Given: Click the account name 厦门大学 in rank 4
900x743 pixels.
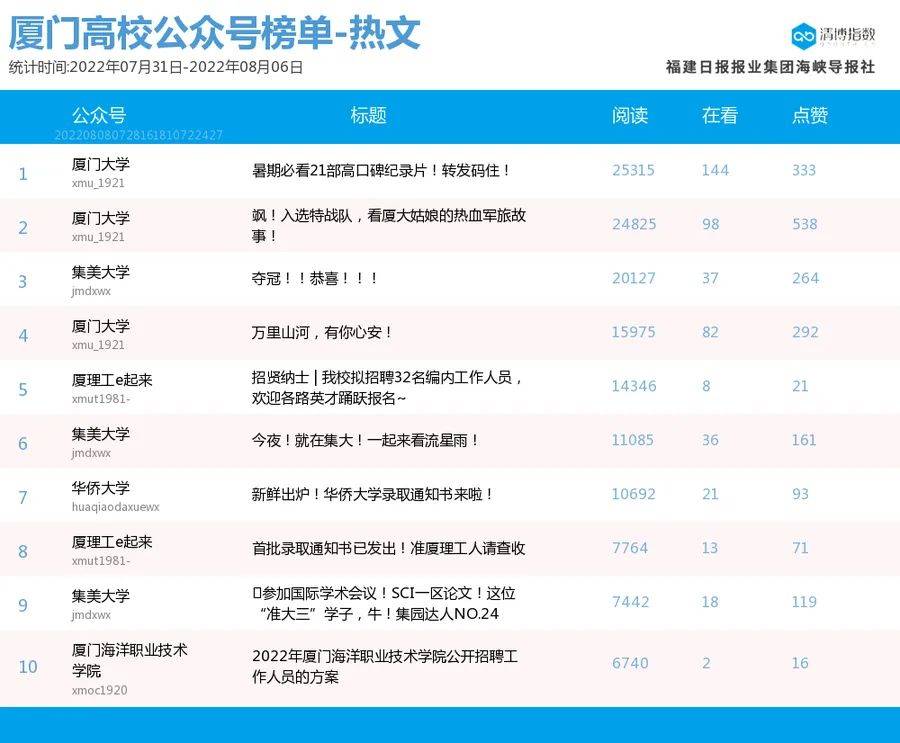Looking at the screenshot, I should 100,326.
